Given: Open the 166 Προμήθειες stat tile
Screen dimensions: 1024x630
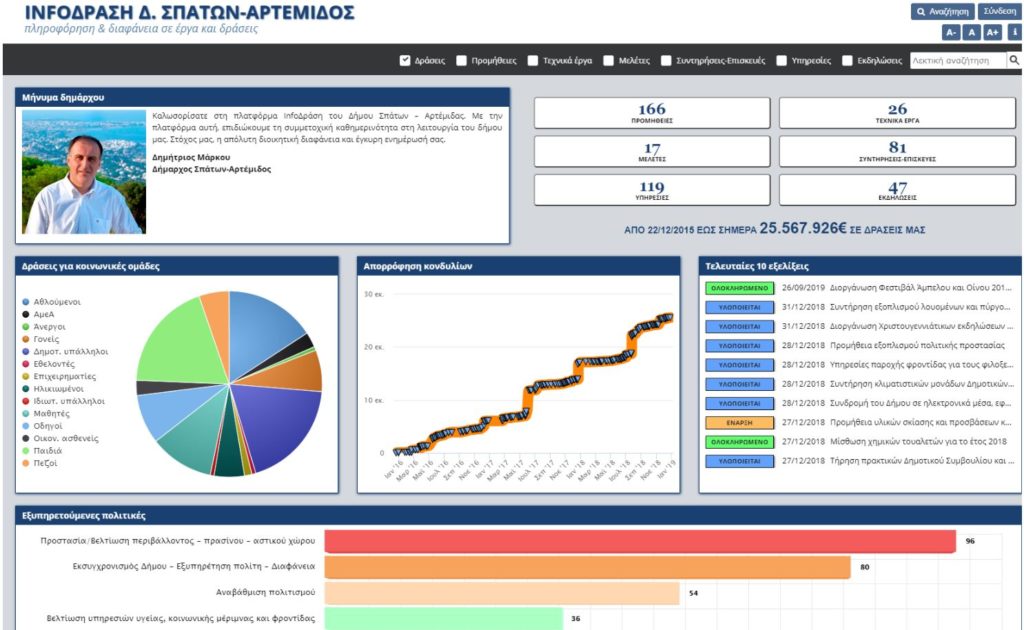Looking at the screenshot, I should 652,113.
